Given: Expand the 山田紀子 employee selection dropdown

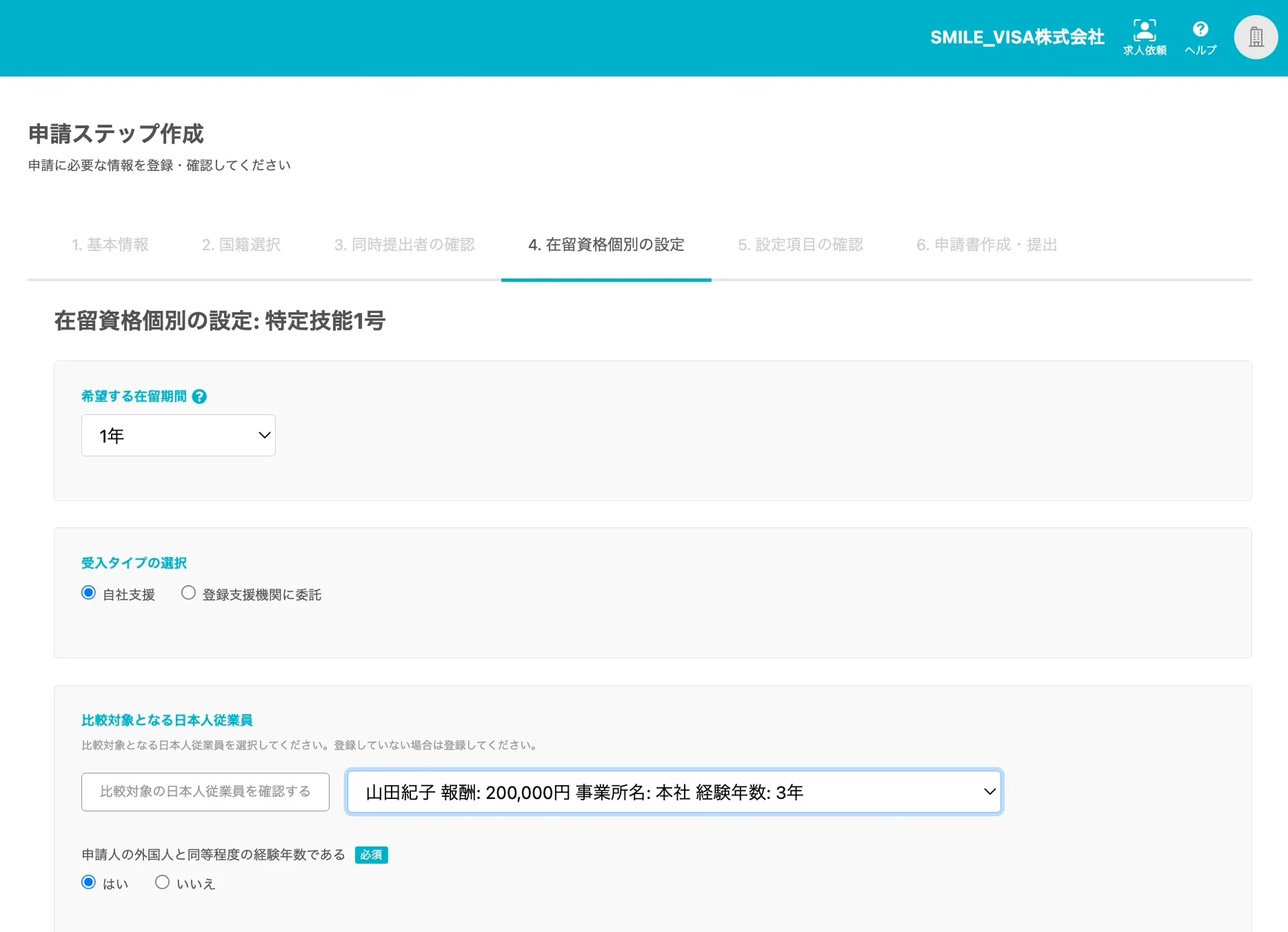Looking at the screenshot, I should pyautogui.click(x=674, y=792).
